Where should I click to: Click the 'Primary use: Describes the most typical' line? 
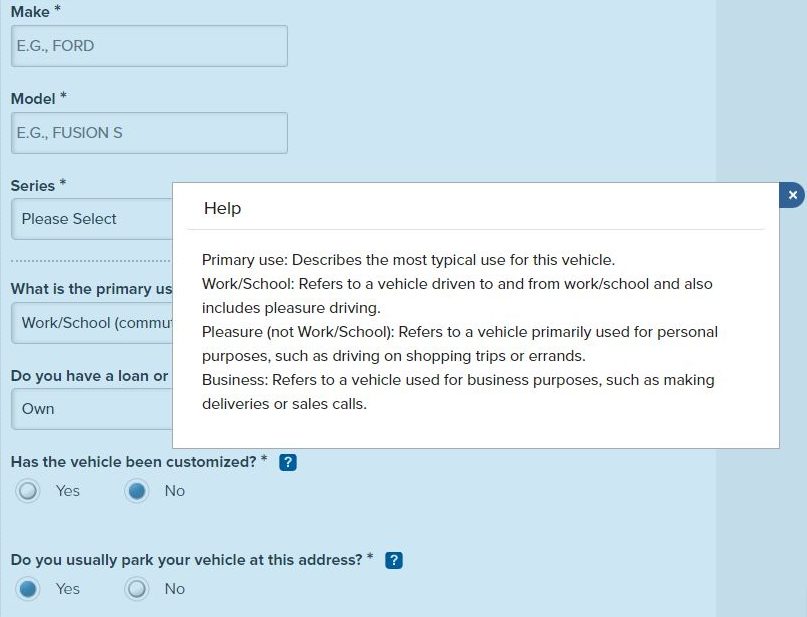tap(408, 260)
